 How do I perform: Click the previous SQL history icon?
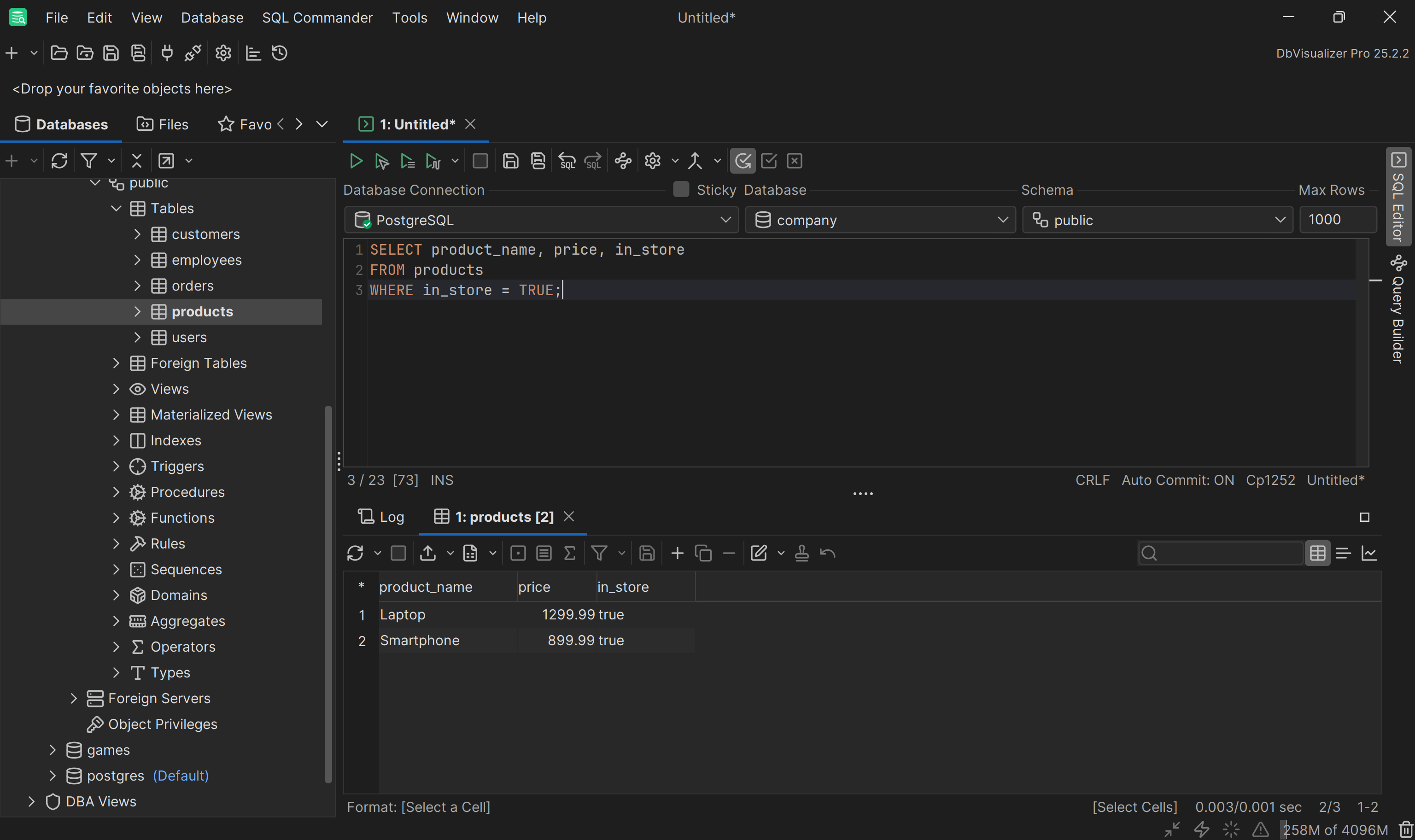(x=567, y=161)
